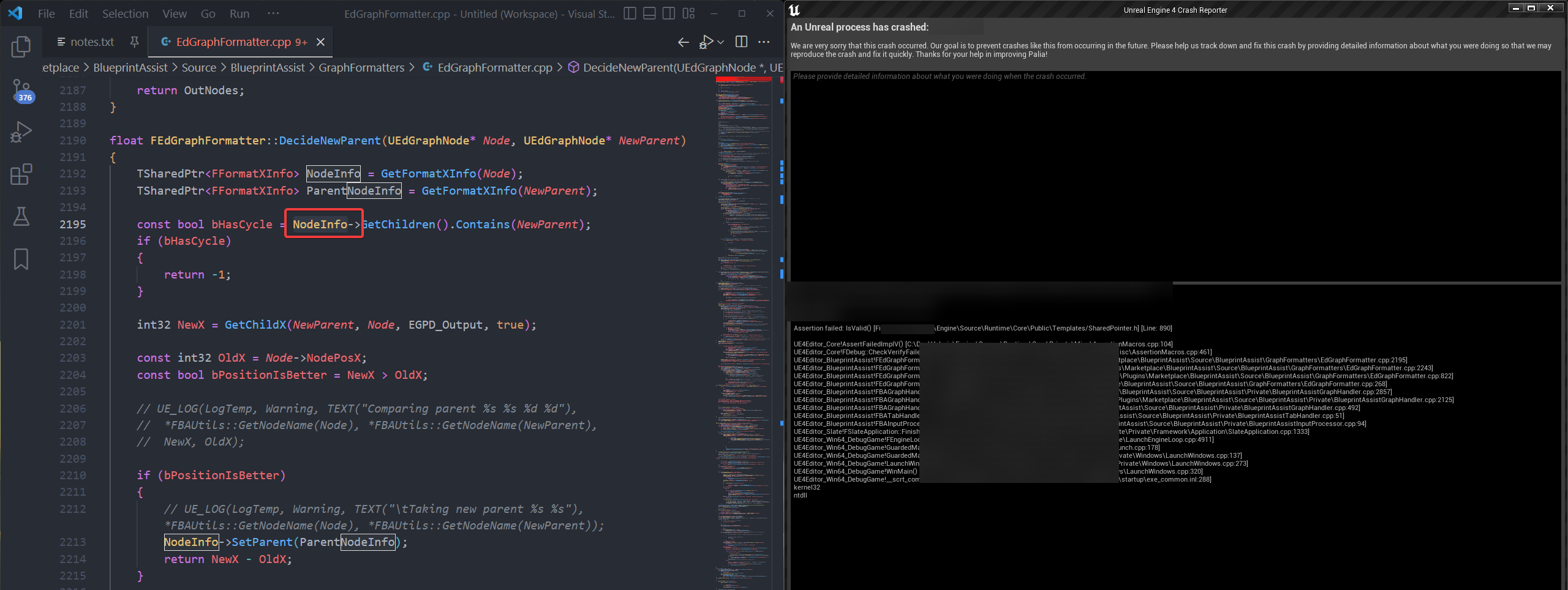Click the 'An Unreal process has crashed' heading
Viewport: 1568px width, 590px height.
(859, 27)
